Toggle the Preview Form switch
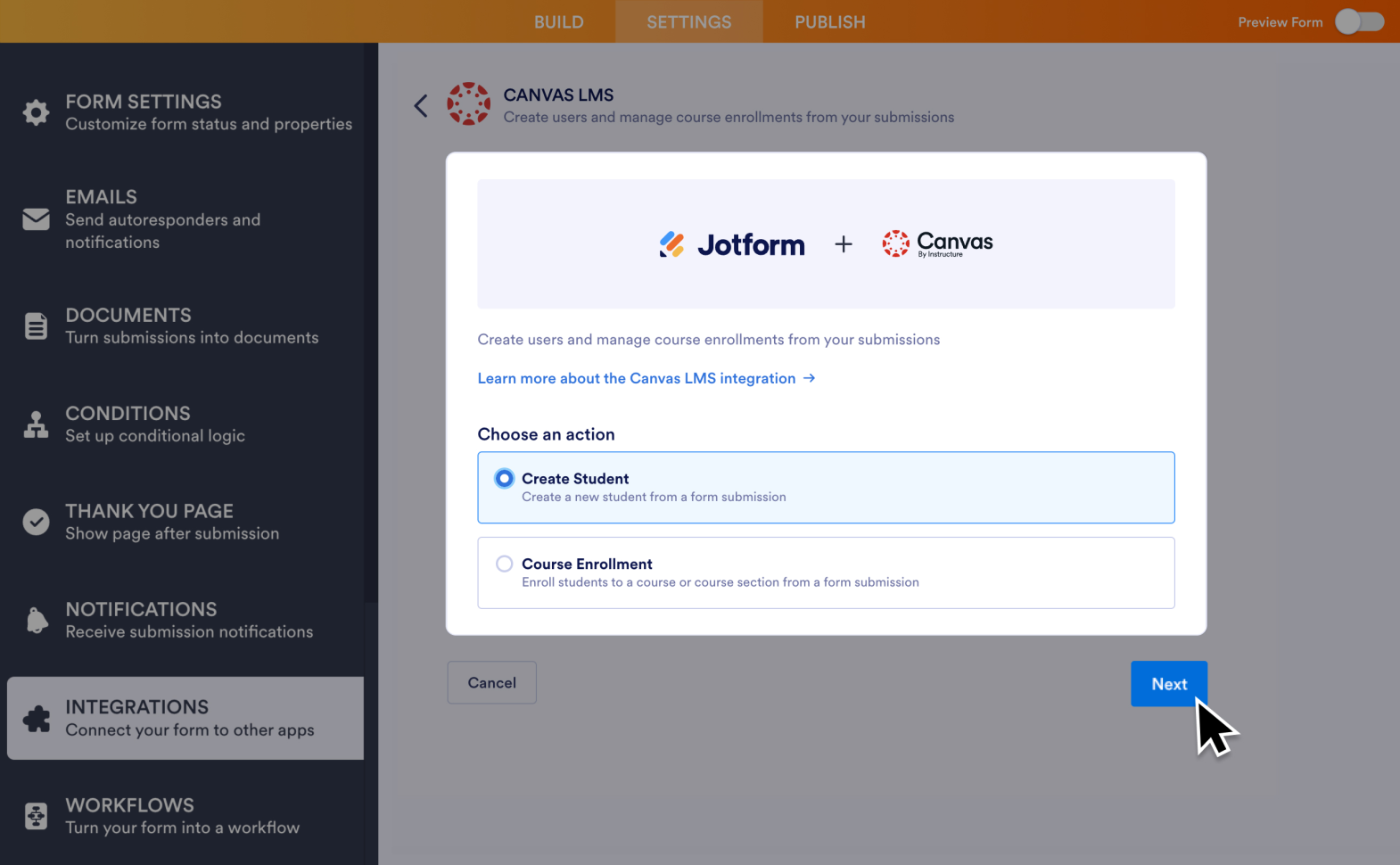The image size is (1400, 865). point(1359,21)
